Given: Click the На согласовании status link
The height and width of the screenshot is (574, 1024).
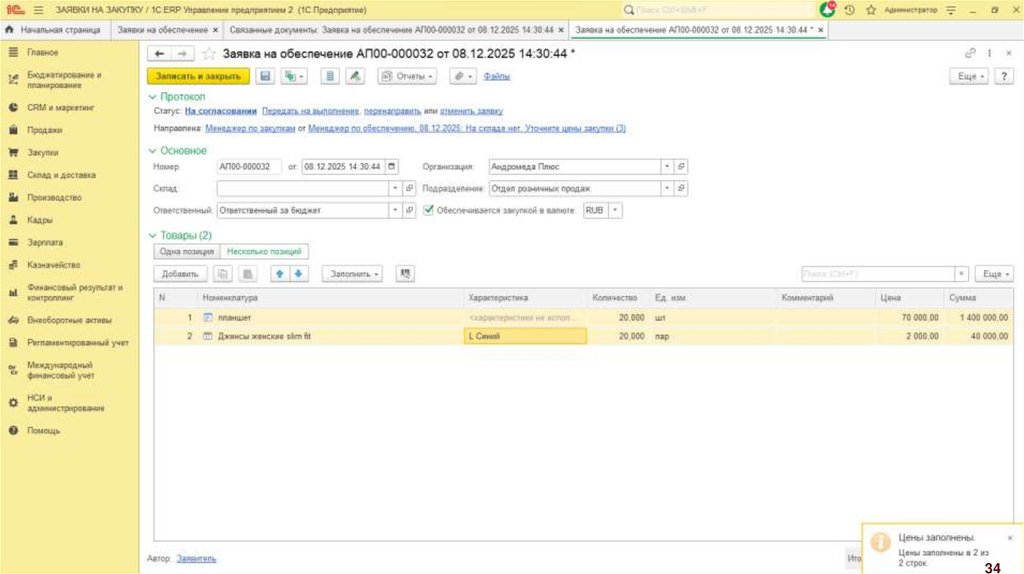Looking at the screenshot, I should (x=221, y=111).
